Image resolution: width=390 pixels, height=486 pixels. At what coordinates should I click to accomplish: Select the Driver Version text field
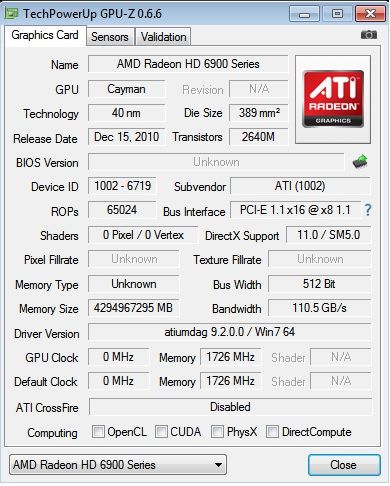[x=229, y=332]
